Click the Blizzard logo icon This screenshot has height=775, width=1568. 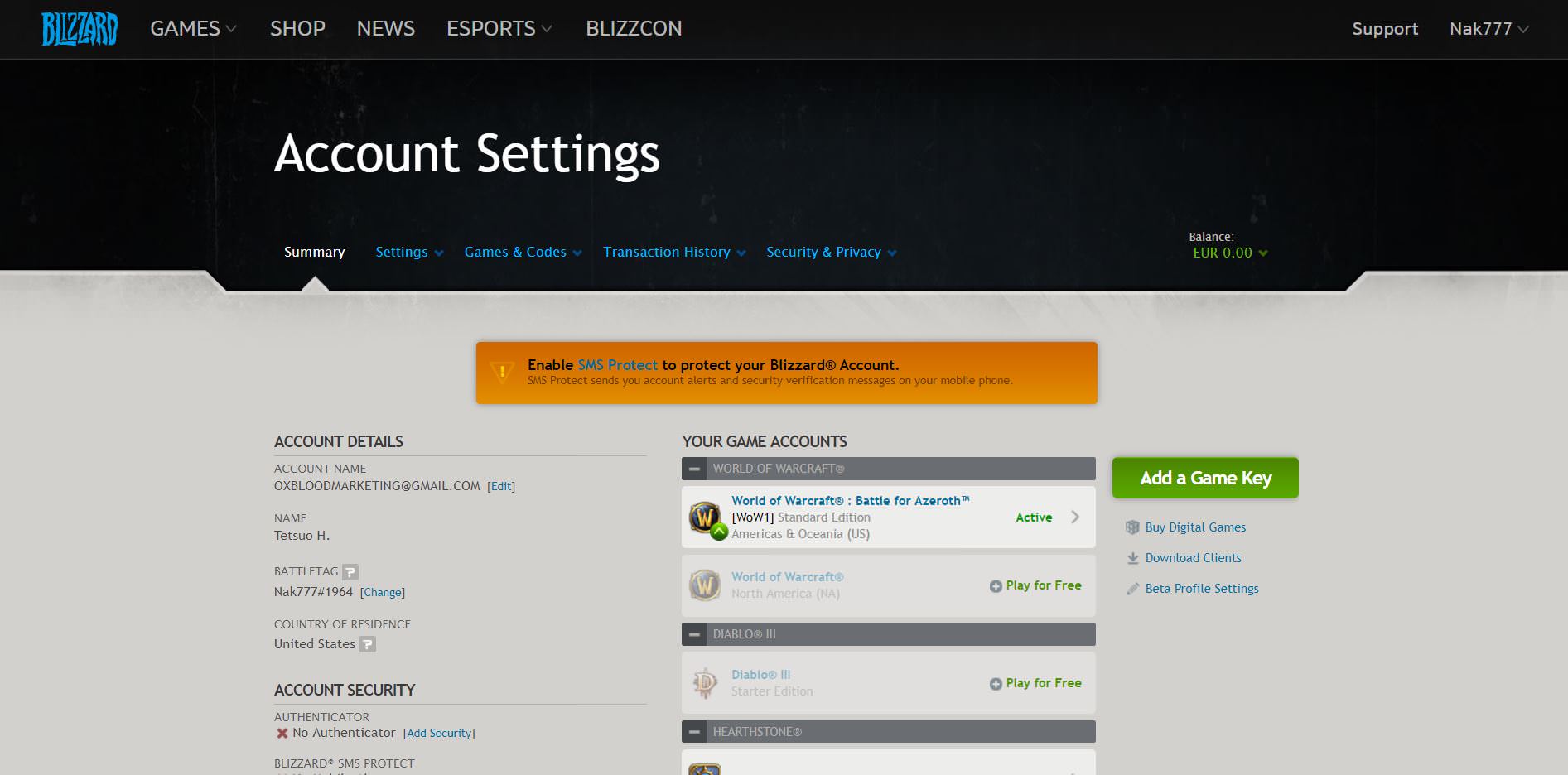80,29
